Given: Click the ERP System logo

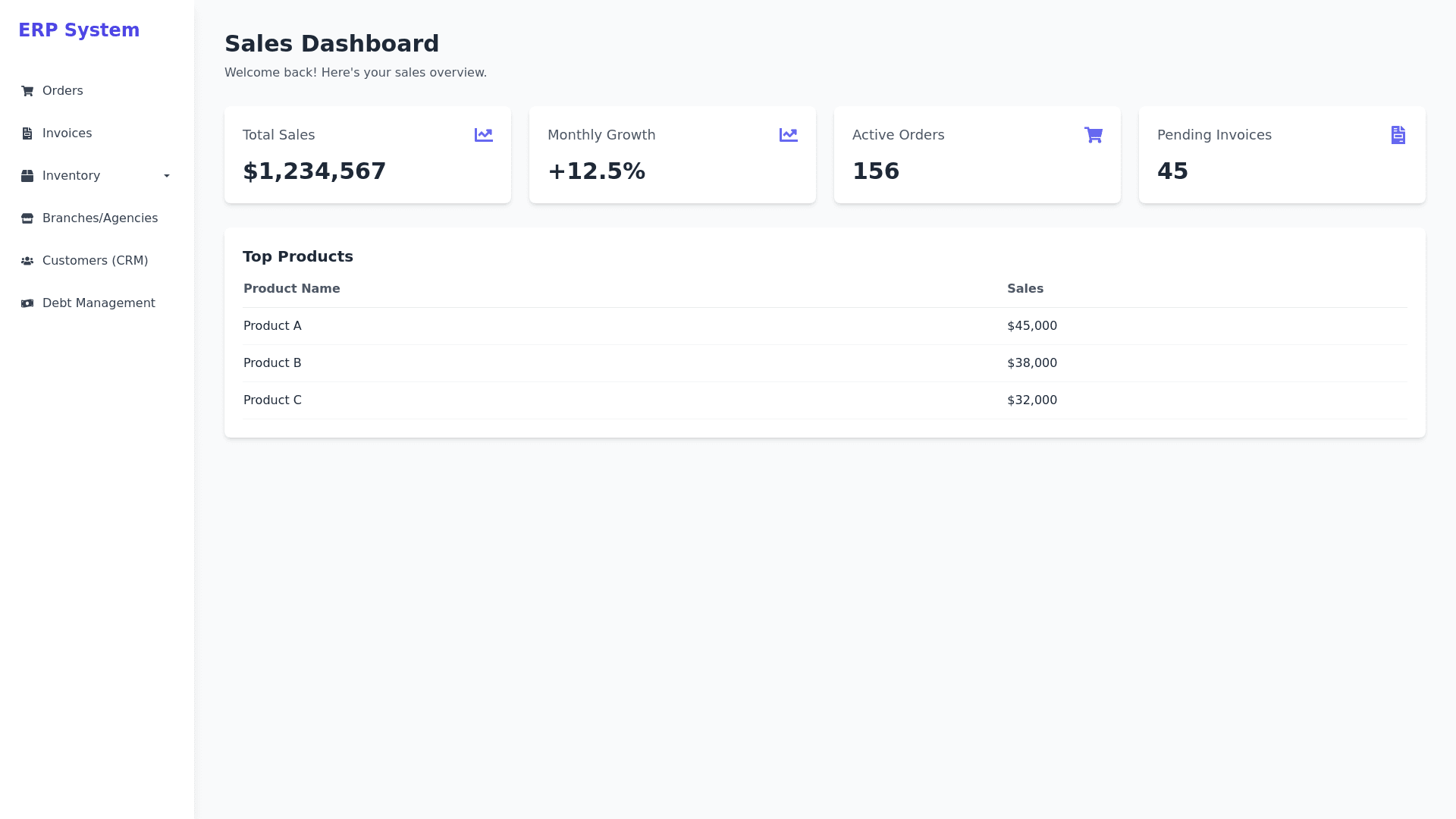Looking at the screenshot, I should coord(79,30).
